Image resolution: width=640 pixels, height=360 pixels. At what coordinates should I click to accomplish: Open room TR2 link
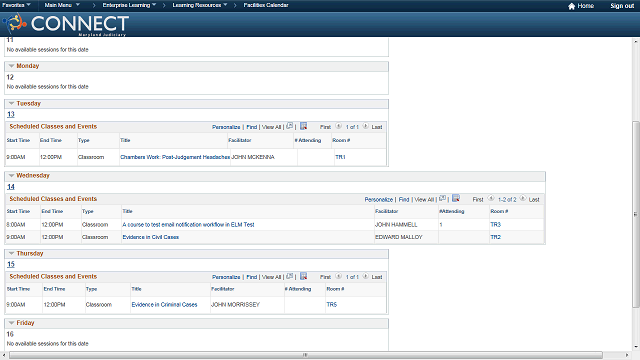pyautogui.click(x=496, y=237)
